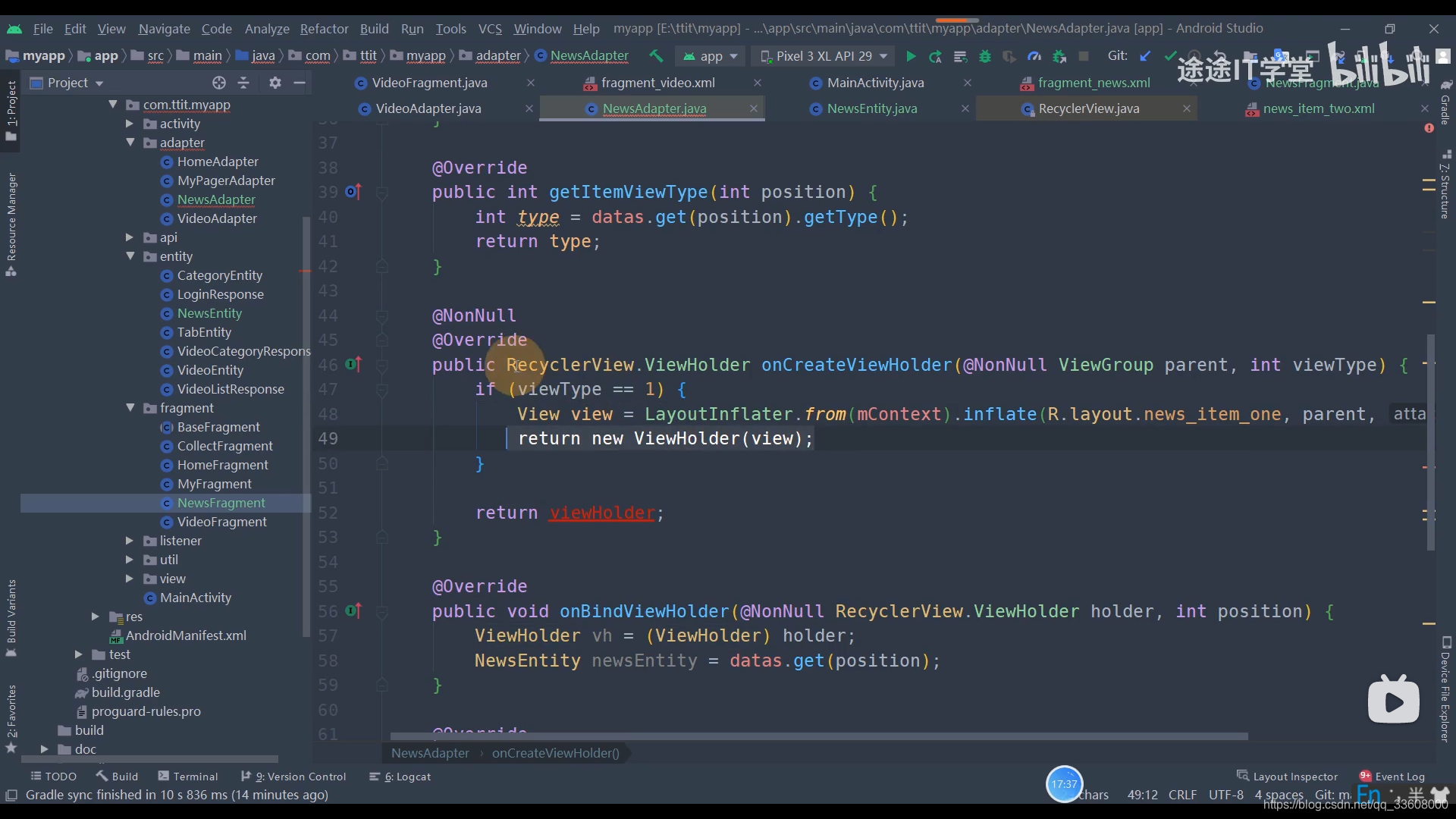
Task: Toggle code fold at line 39
Action: 382,193
